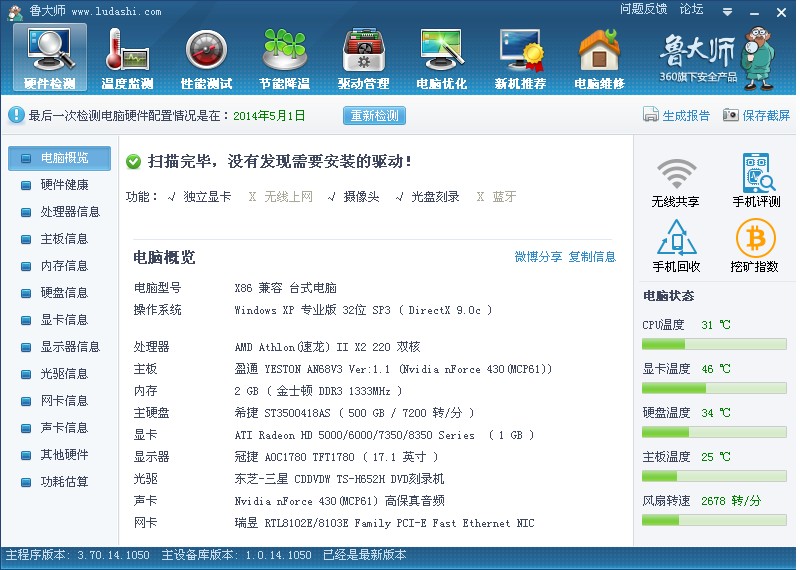The image size is (800, 570).
Task: Click the 手机回收 phone recycling icon
Action: coord(676,246)
